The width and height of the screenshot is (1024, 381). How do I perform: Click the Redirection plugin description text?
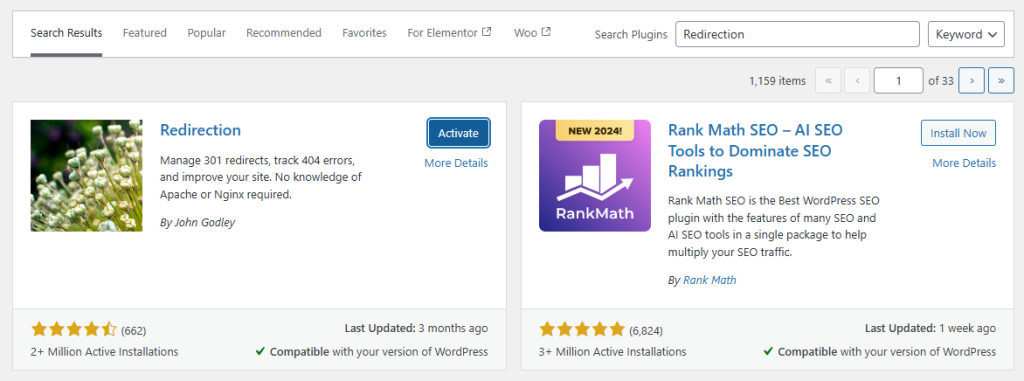pyautogui.click(x=261, y=177)
